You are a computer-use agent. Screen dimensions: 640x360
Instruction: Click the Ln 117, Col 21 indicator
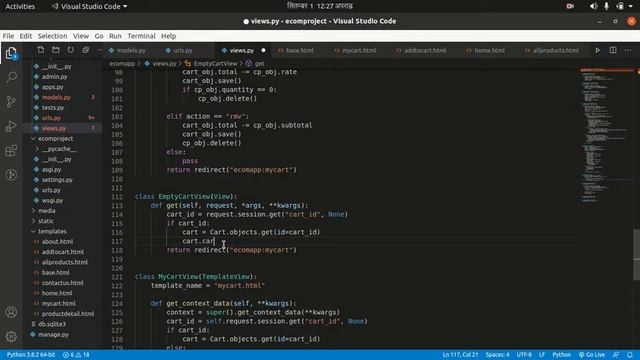pos(460,355)
